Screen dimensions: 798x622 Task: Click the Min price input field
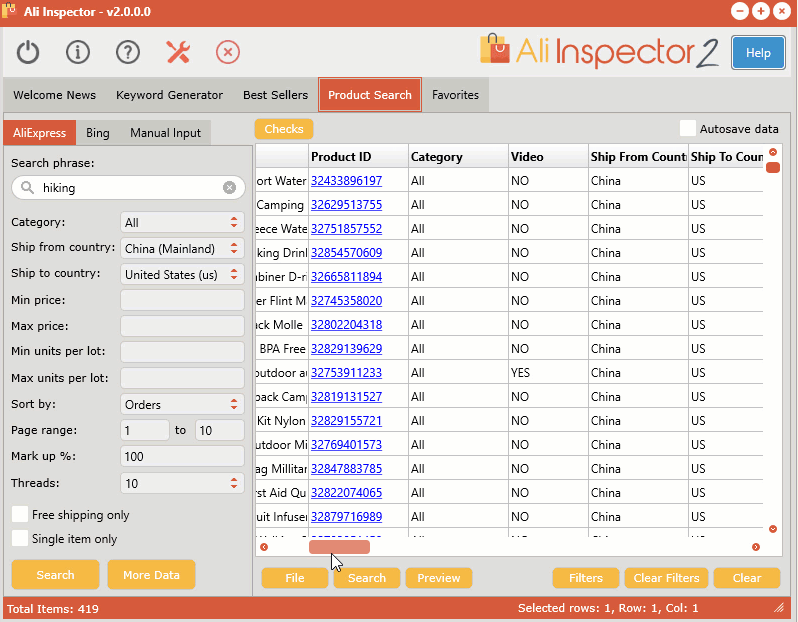click(x=182, y=300)
